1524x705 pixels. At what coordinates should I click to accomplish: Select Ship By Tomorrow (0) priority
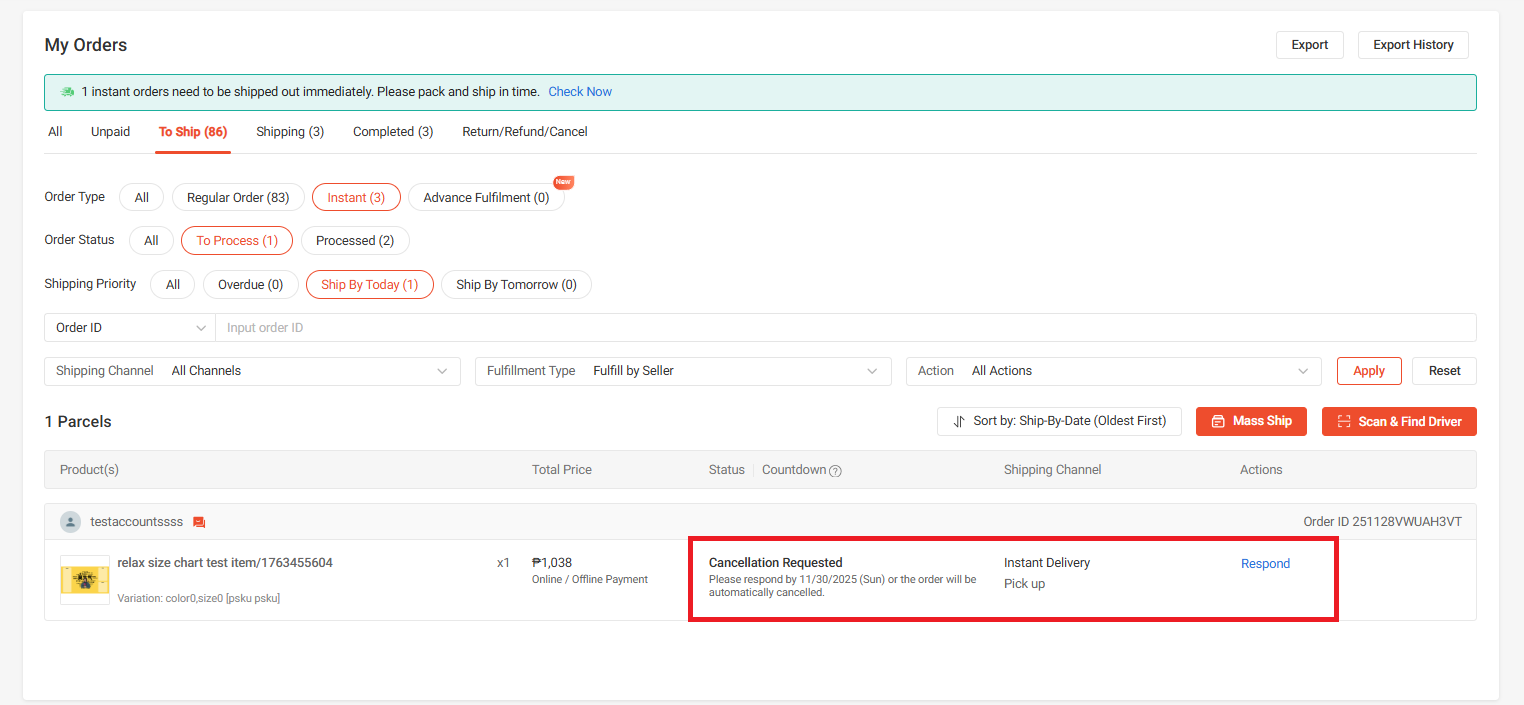pos(516,285)
